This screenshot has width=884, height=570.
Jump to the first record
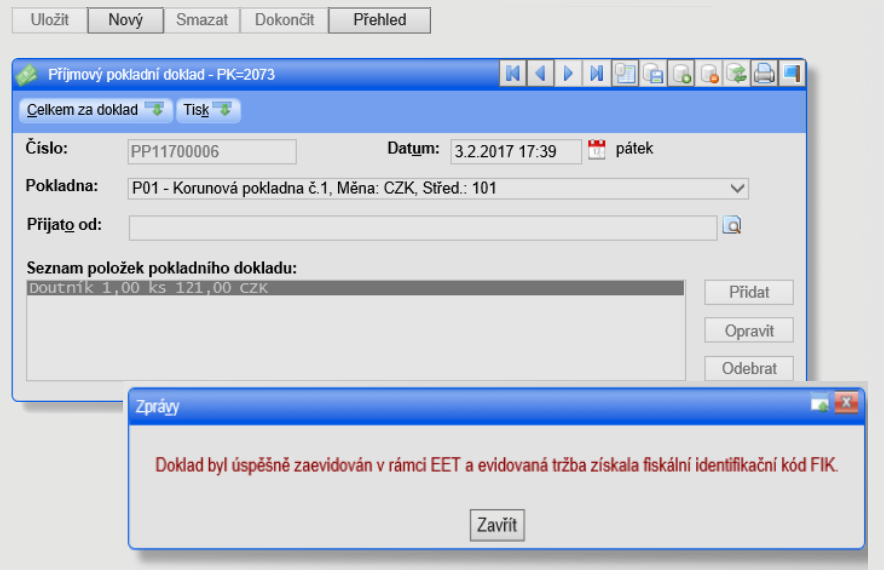coord(513,74)
